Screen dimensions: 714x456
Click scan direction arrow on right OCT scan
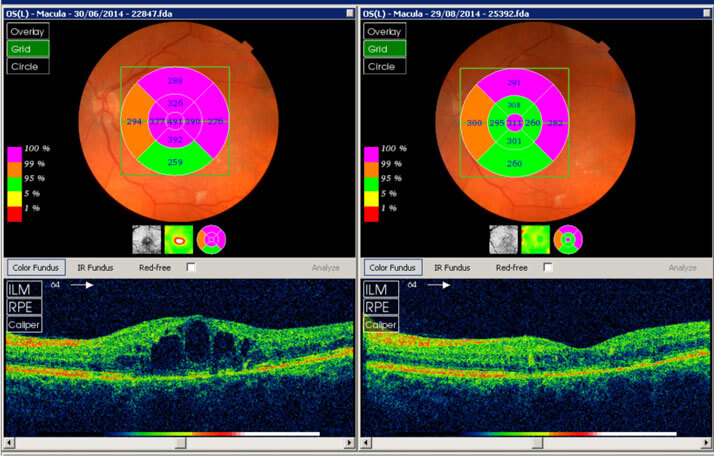(439, 285)
